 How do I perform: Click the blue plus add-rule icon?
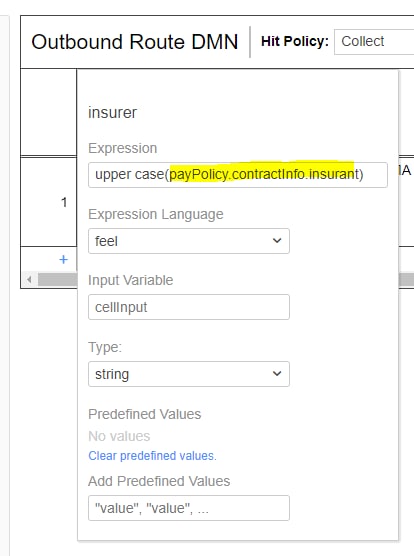63,260
